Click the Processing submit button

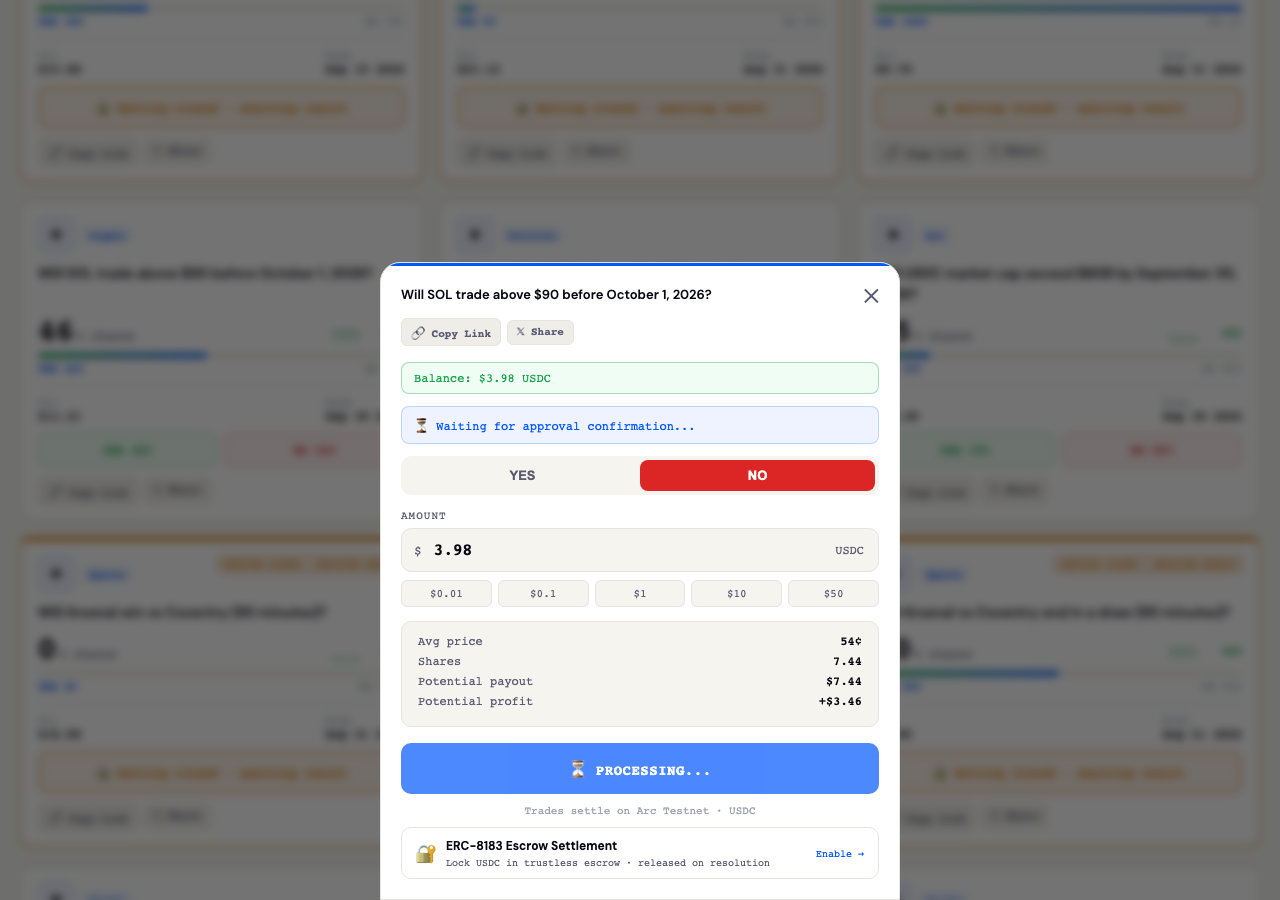(640, 769)
